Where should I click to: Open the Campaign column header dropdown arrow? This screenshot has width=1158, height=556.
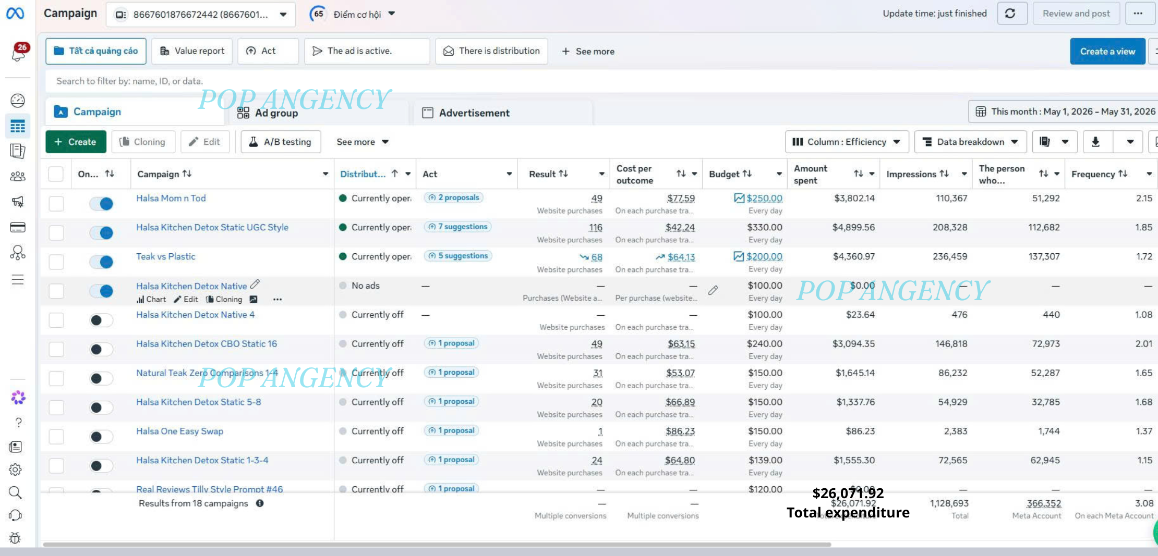(x=326, y=174)
